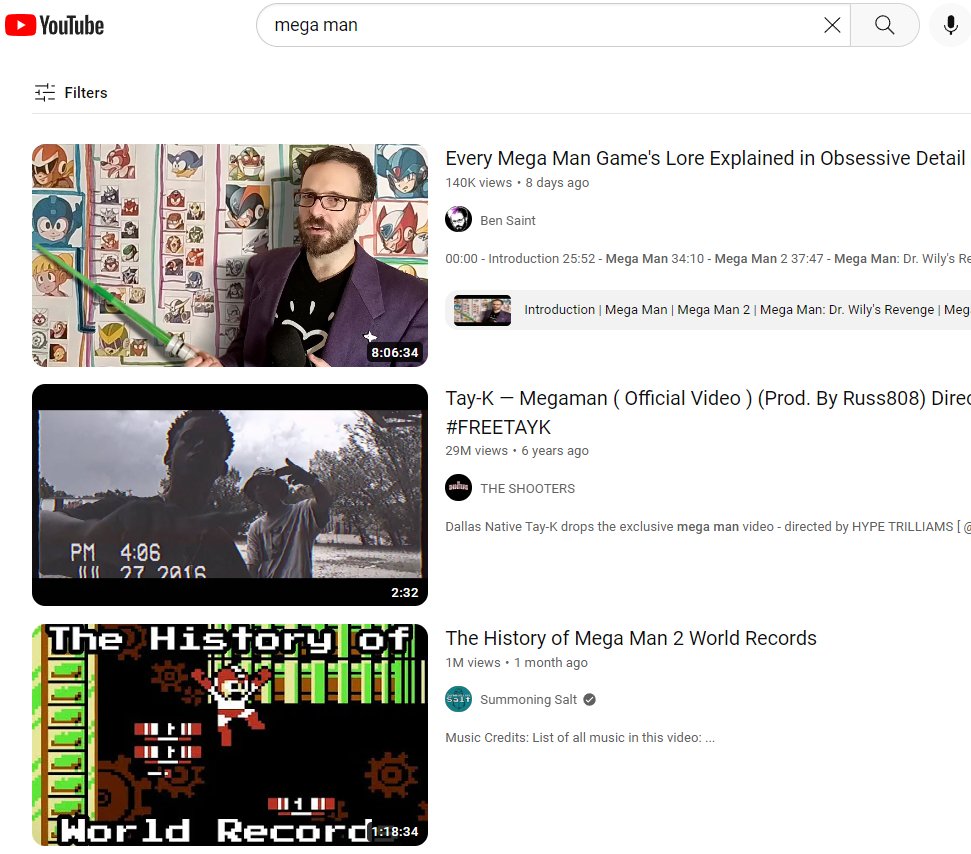Play the Tay-K Megaman video thumbnail

230,495
